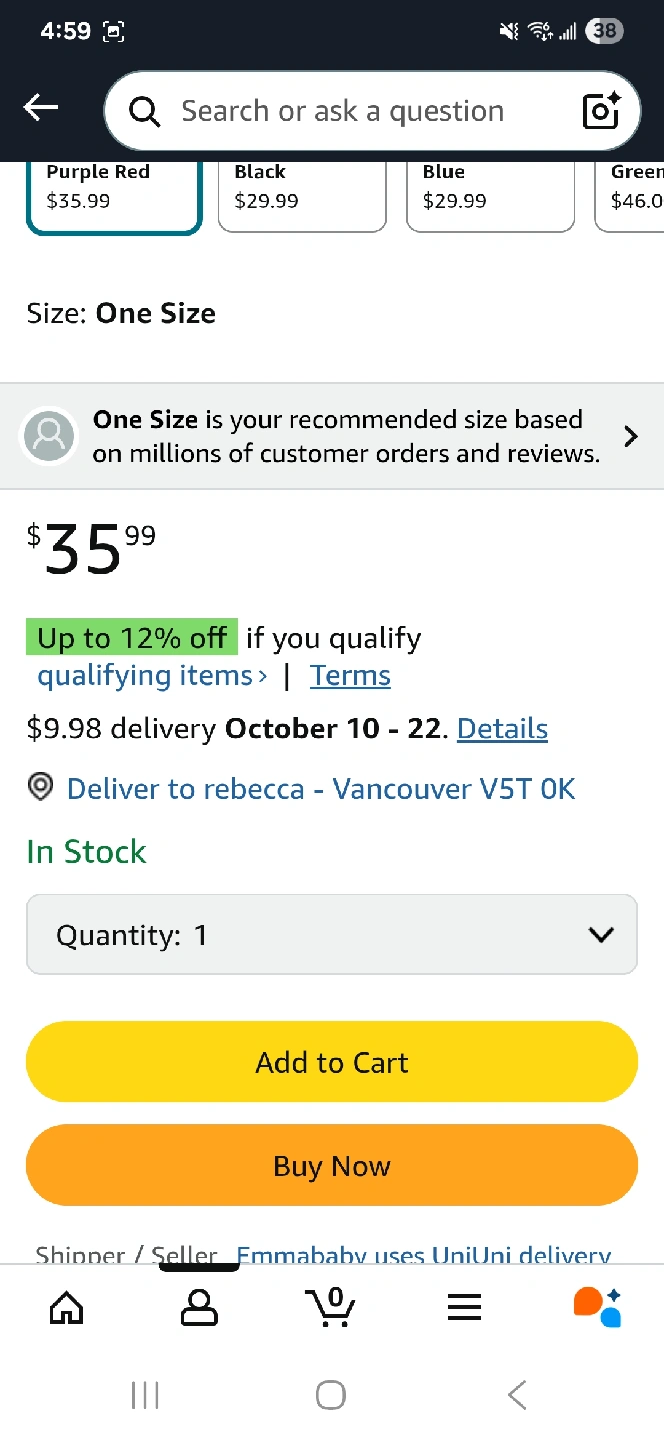Tap the delivery location pin icon
This screenshot has height=1440, width=664.
click(40, 788)
